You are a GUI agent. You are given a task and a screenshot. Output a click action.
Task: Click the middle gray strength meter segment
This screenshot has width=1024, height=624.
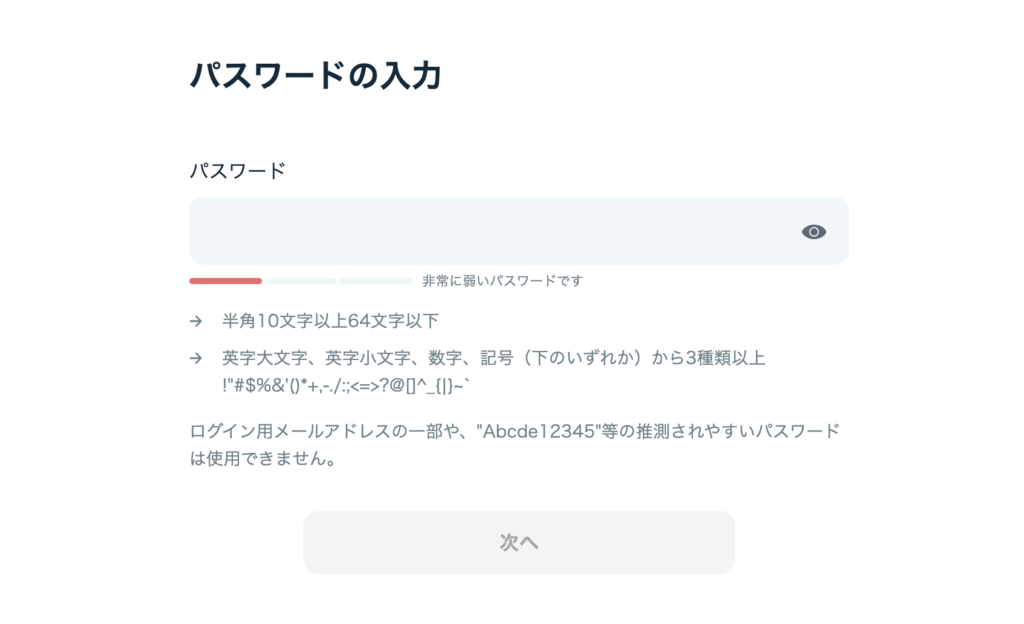pyautogui.click(x=300, y=281)
